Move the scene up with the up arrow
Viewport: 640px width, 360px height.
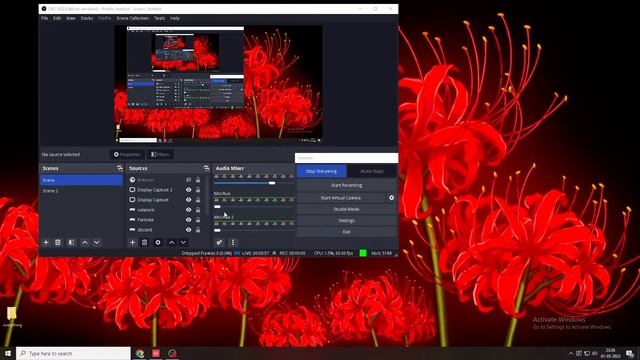tap(85, 242)
